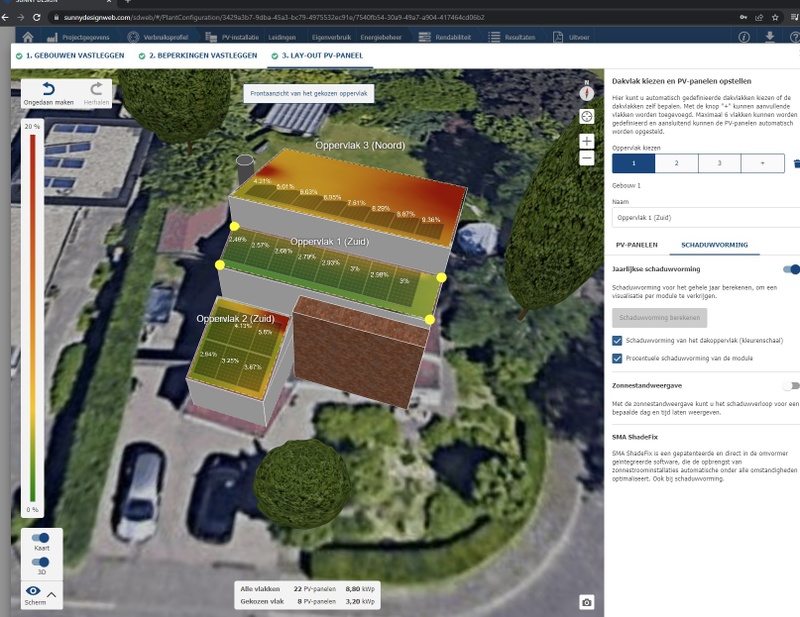Screen dimensions: 800x617
Task: Toggle the Kaart map switch
Action: [40, 537]
